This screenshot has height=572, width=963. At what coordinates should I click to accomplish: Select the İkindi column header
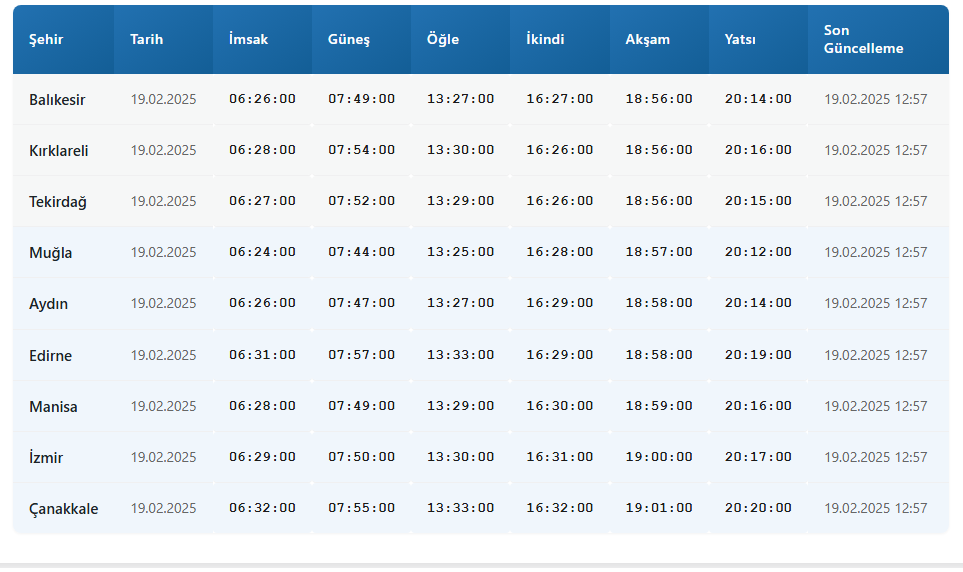pos(545,39)
